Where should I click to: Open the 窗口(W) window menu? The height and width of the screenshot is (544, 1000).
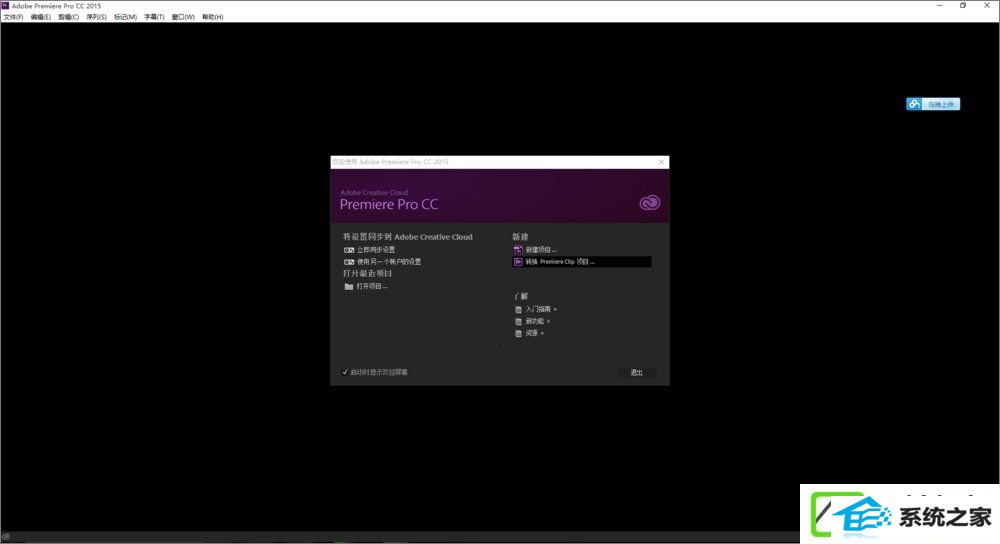click(183, 17)
